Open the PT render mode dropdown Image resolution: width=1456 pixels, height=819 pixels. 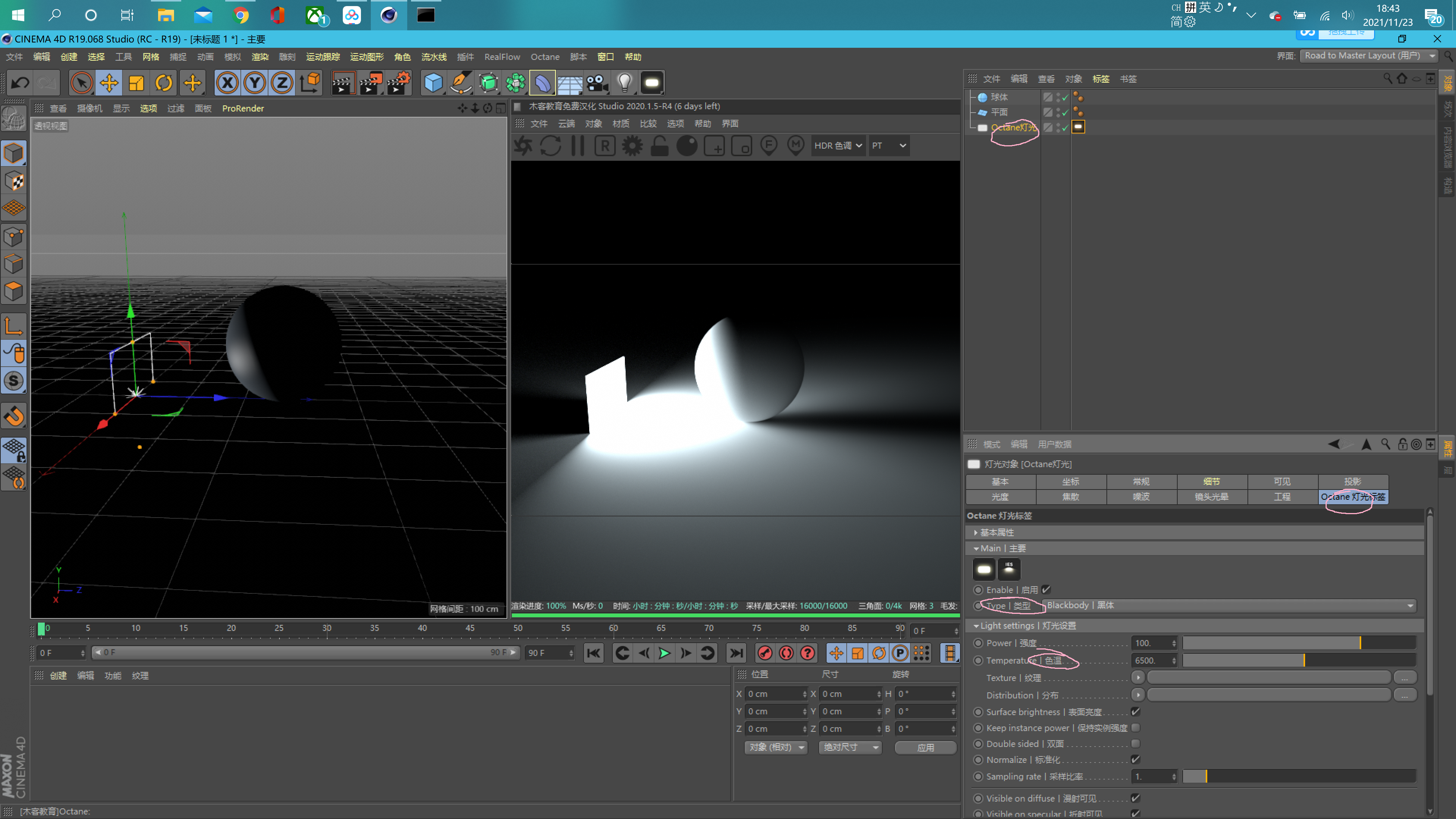(889, 145)
